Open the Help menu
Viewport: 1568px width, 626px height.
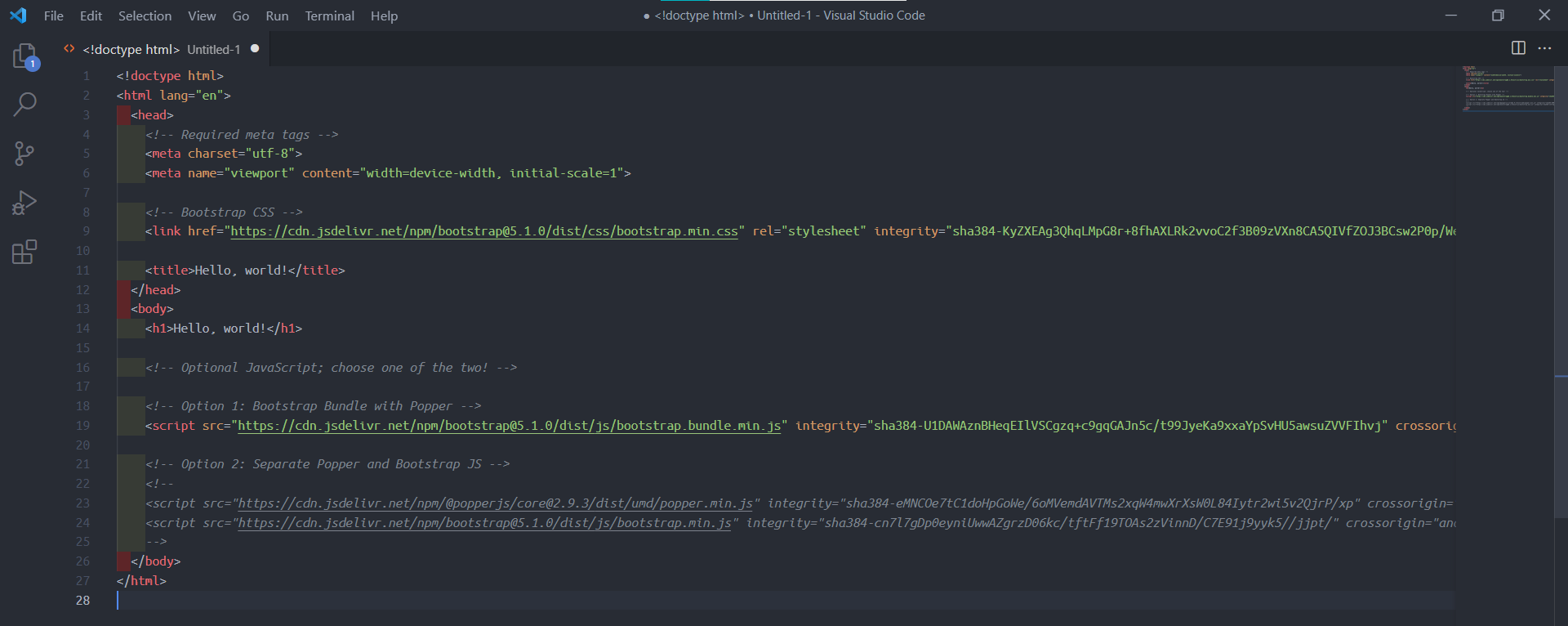384,16
